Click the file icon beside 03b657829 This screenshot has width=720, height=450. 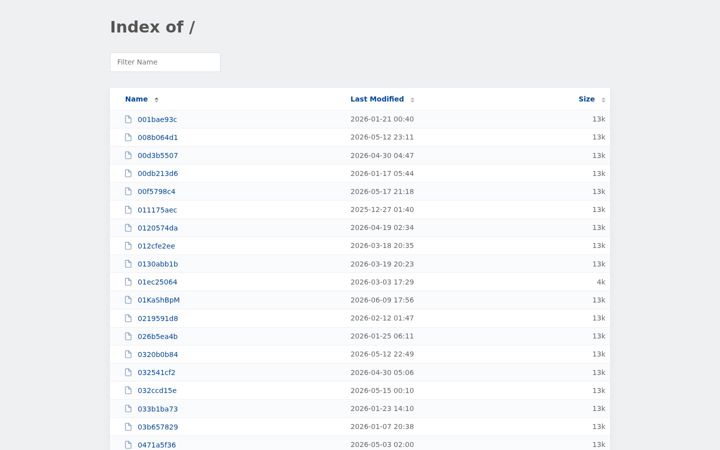tap(128, 427)
